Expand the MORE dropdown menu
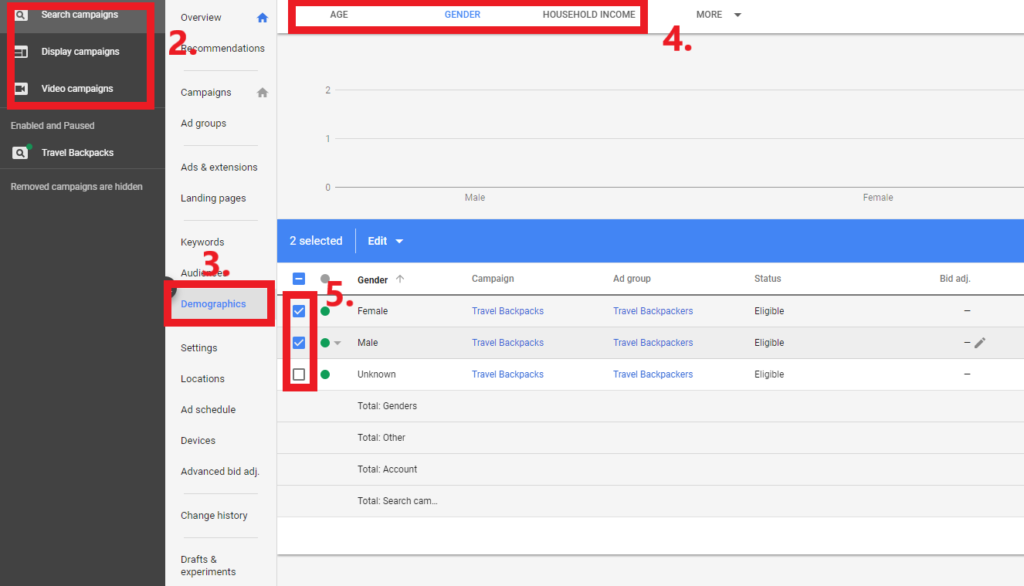 718,14
